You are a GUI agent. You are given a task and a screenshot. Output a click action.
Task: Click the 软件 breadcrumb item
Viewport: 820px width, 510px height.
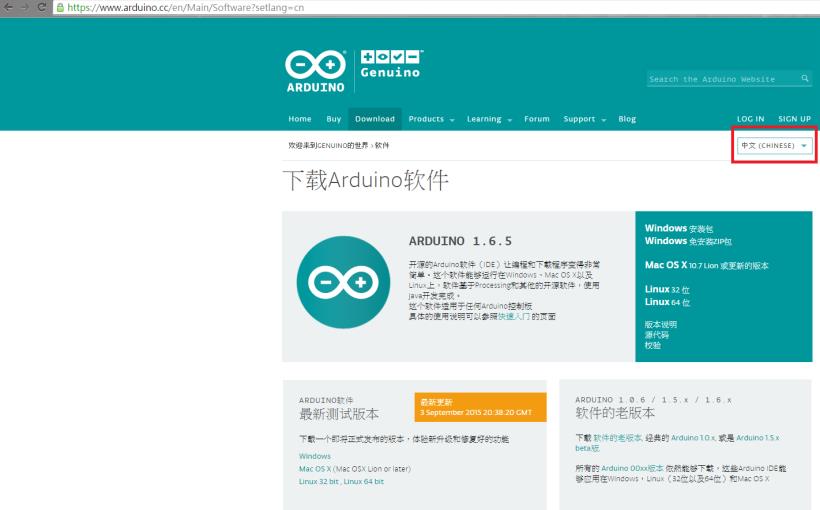(x=382, y=145)
